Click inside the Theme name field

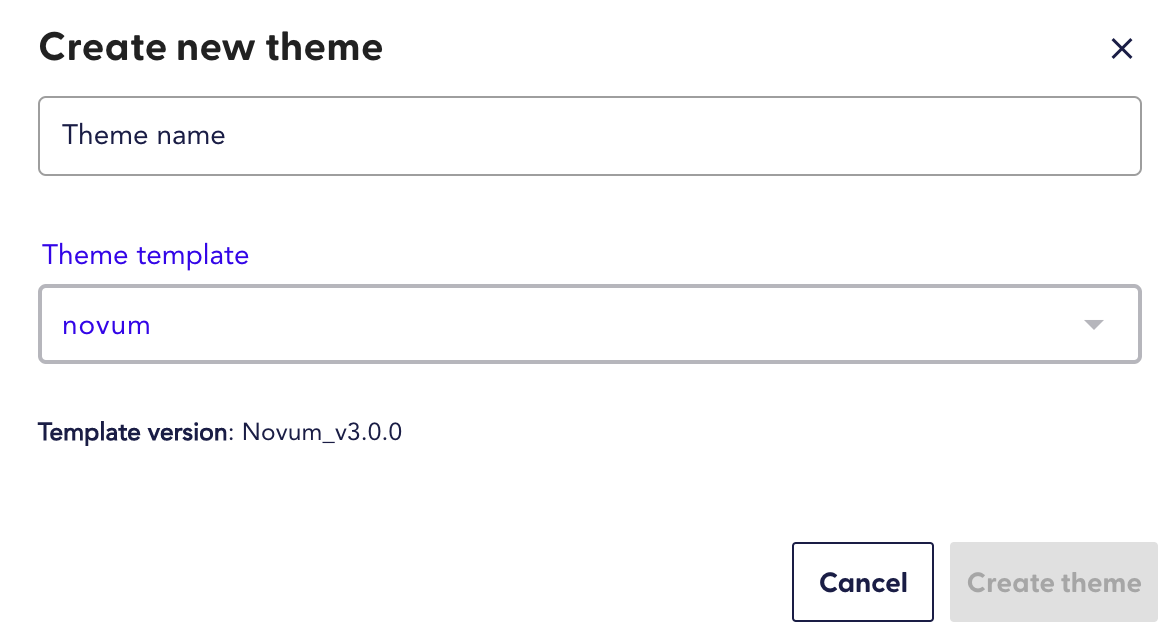590,135
